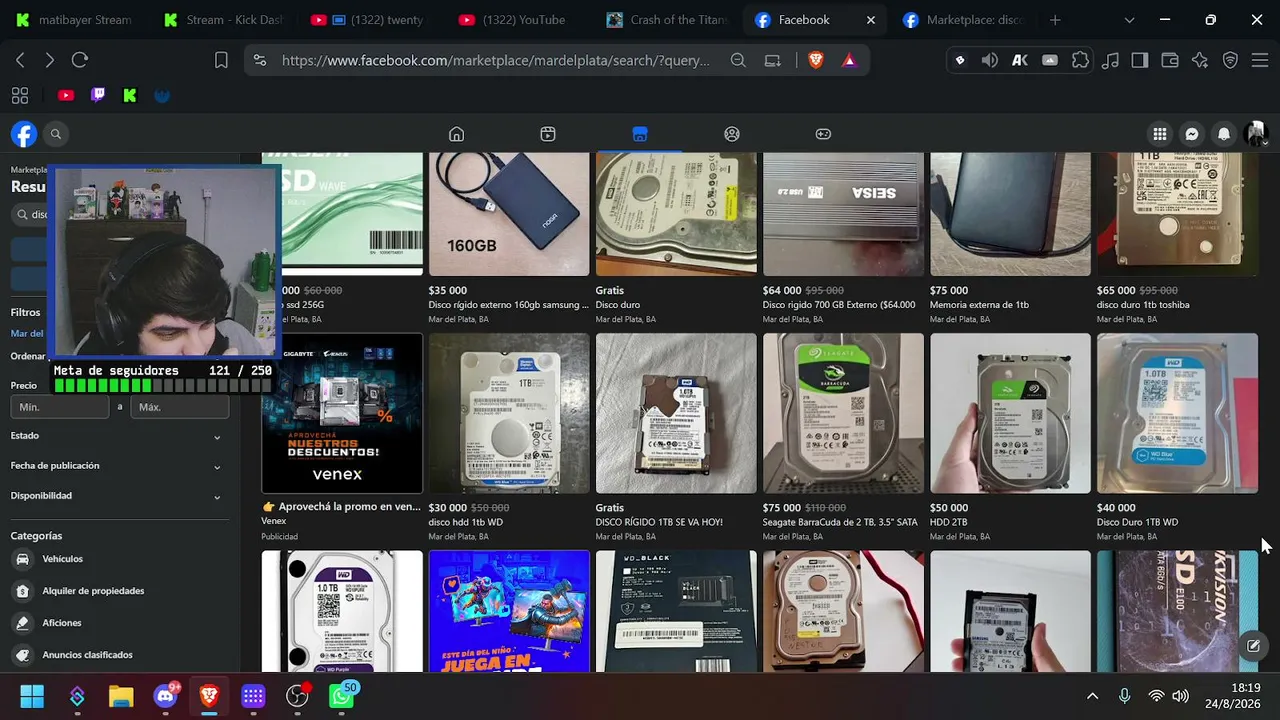Open Messenger chats icon

(1192, 134)
